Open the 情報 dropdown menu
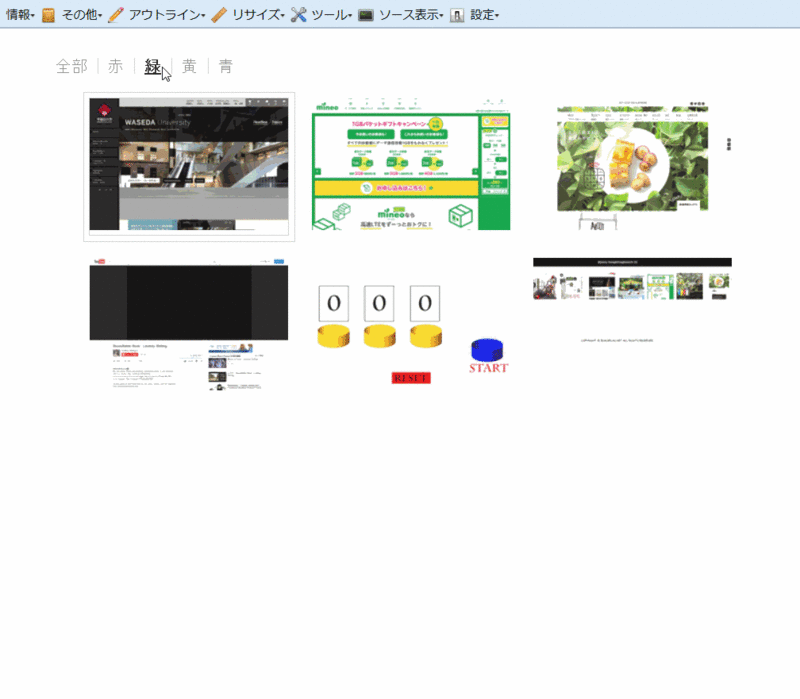 point(18,14)
